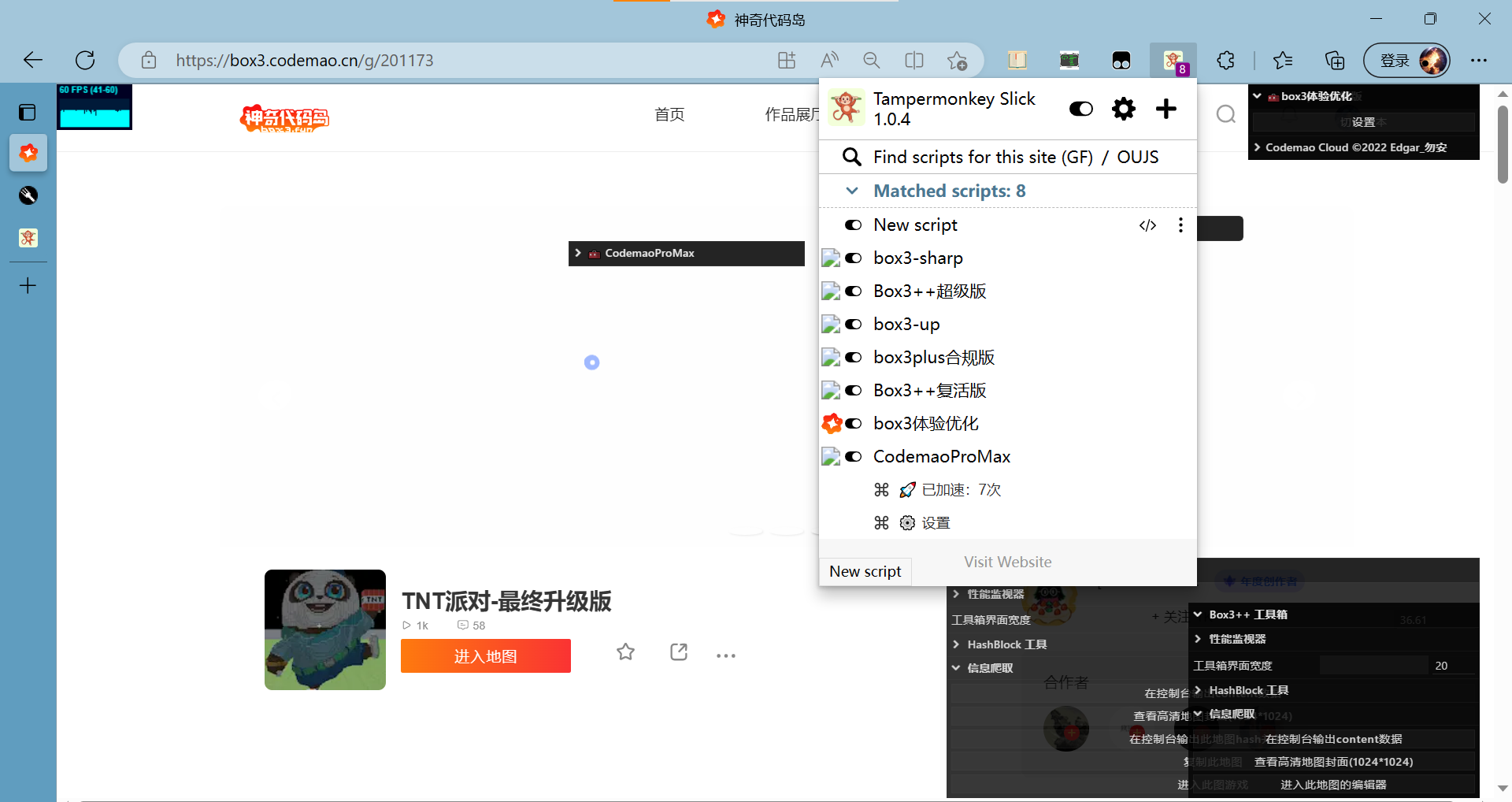Favorite the TNT派对 map with star
This screenshot has width=1512, height=802.
point(626,652)
